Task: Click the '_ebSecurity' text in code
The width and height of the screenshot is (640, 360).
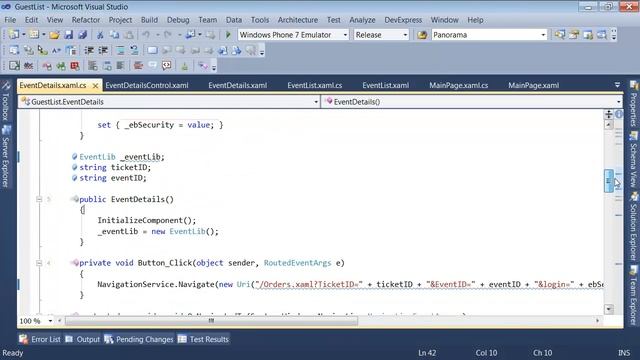Action: pos(149,125)
